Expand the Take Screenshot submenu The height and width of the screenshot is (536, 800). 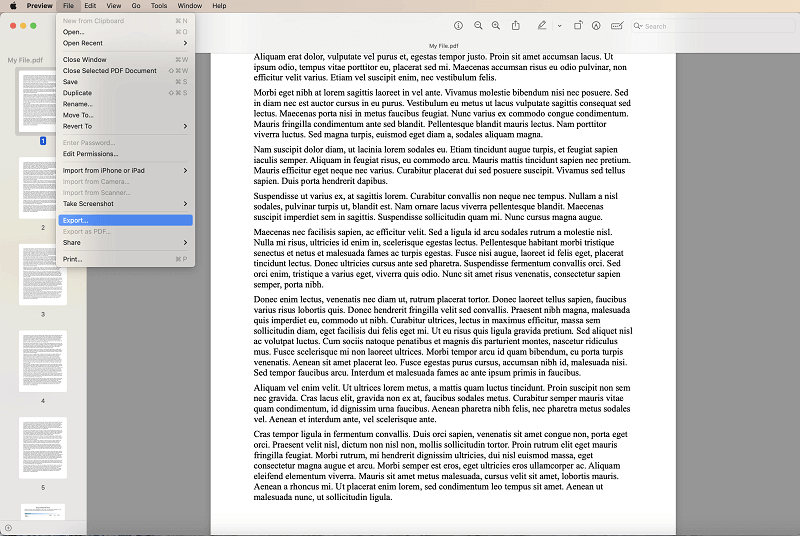pyautogui.click(x=123, y=203)
